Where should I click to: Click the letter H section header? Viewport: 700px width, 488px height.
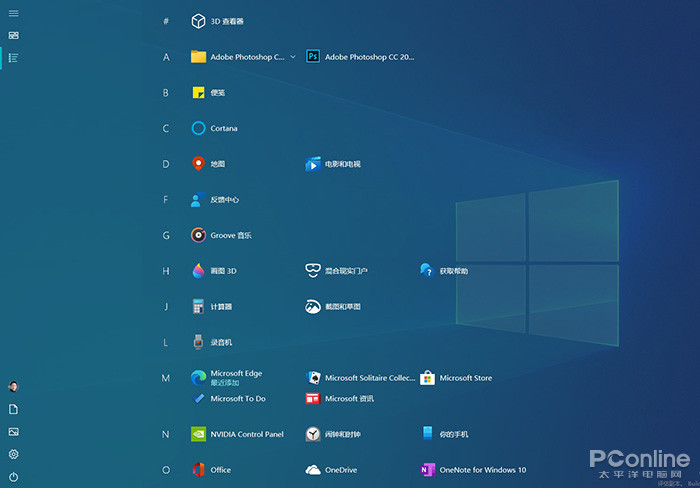click(x=166, y=271)
